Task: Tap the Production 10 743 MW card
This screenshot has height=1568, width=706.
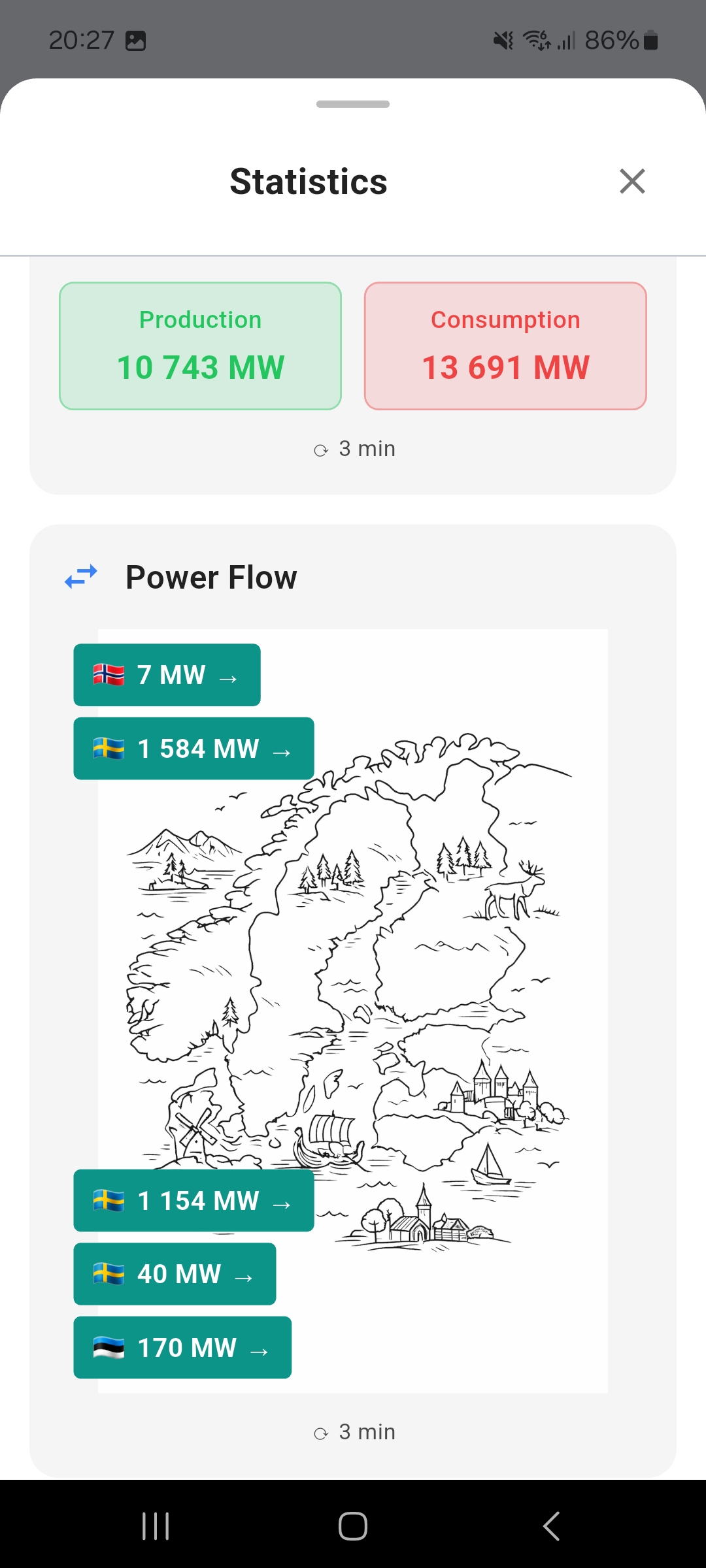Action: pos(200,346)
